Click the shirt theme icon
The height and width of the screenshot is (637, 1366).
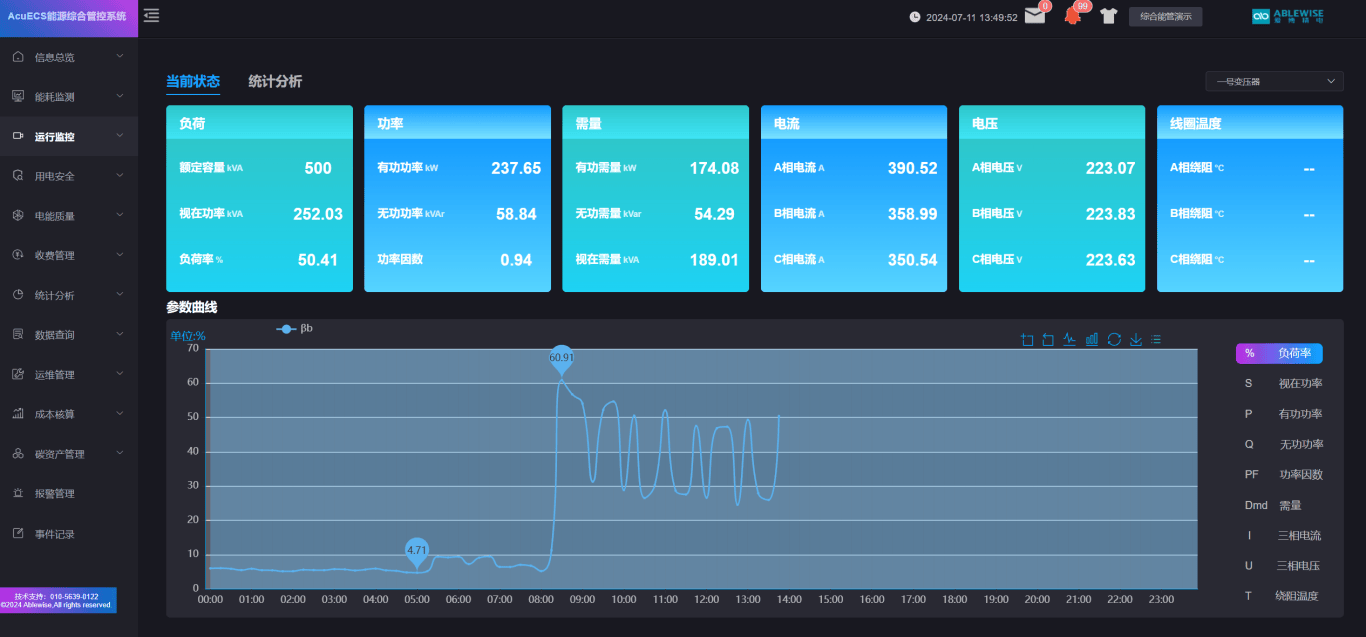1108,16
